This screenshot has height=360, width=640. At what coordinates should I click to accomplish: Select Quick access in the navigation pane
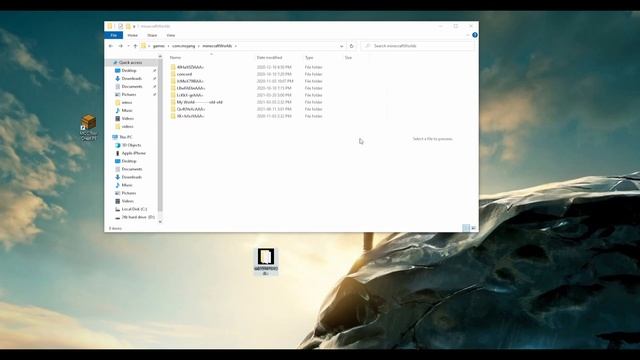pyautogui.click(x=130, y=62)
